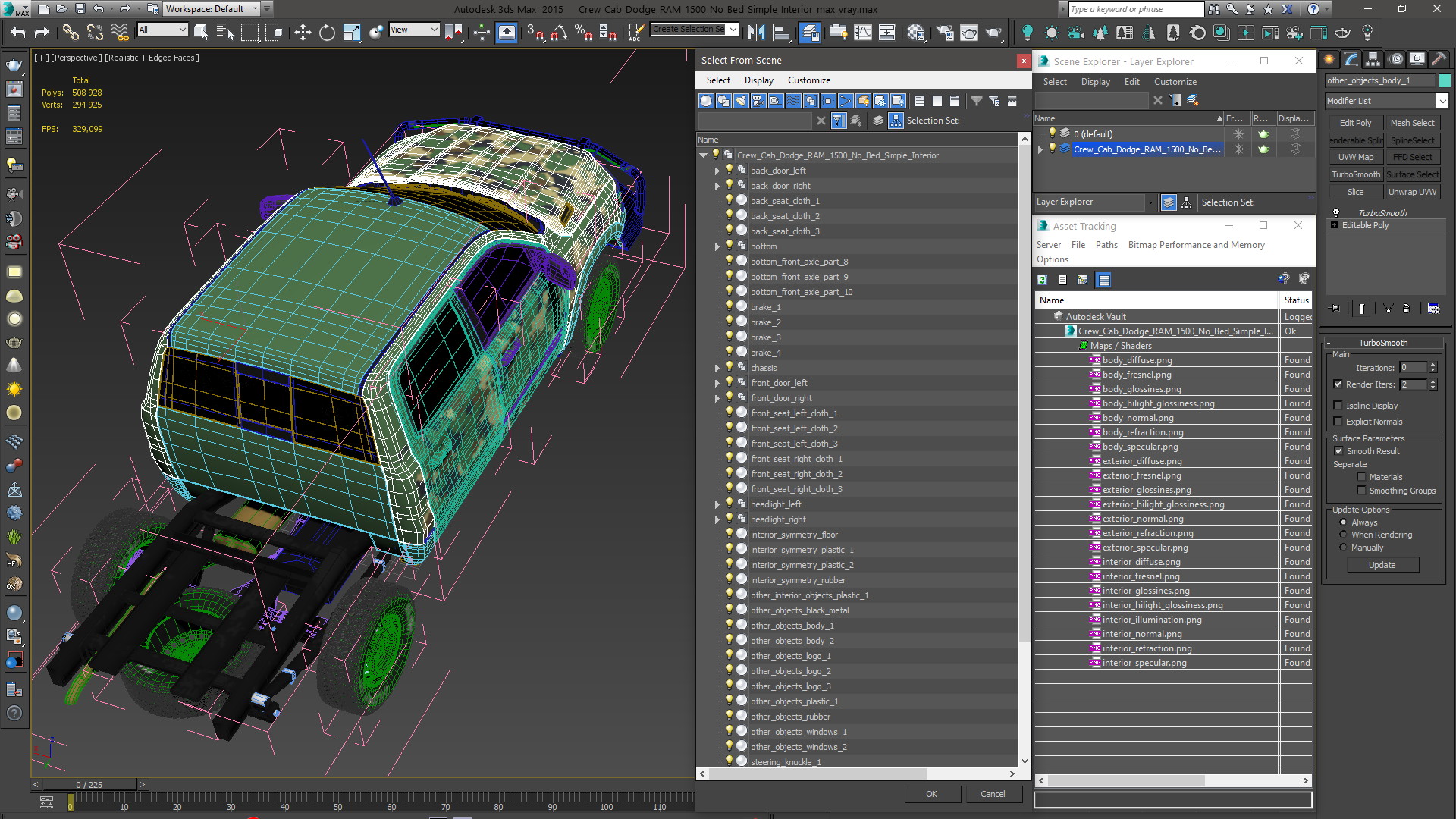Expand the chassis tree node

tap(717, 369)
